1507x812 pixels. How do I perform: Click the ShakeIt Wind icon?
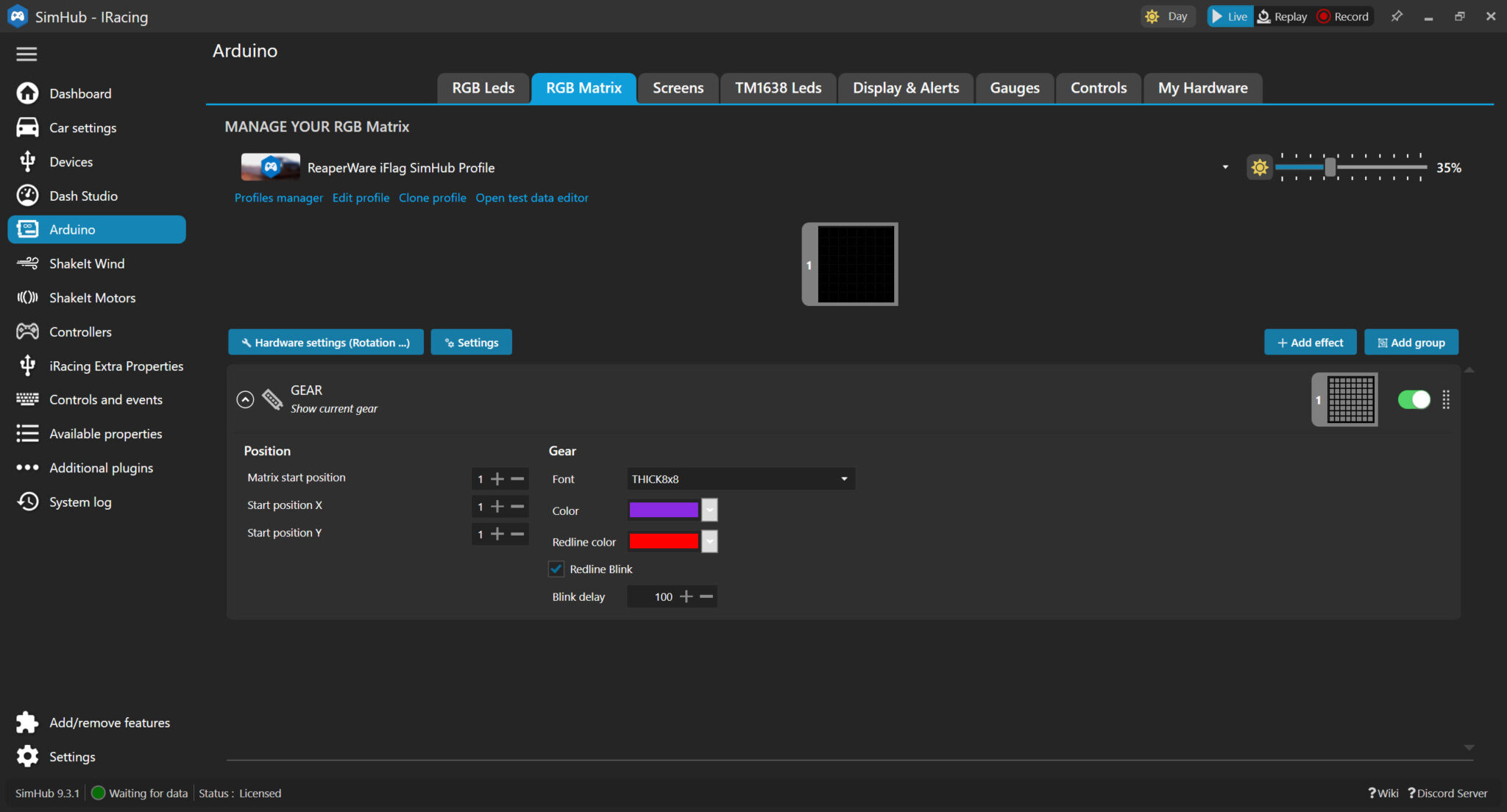[27, 263]
